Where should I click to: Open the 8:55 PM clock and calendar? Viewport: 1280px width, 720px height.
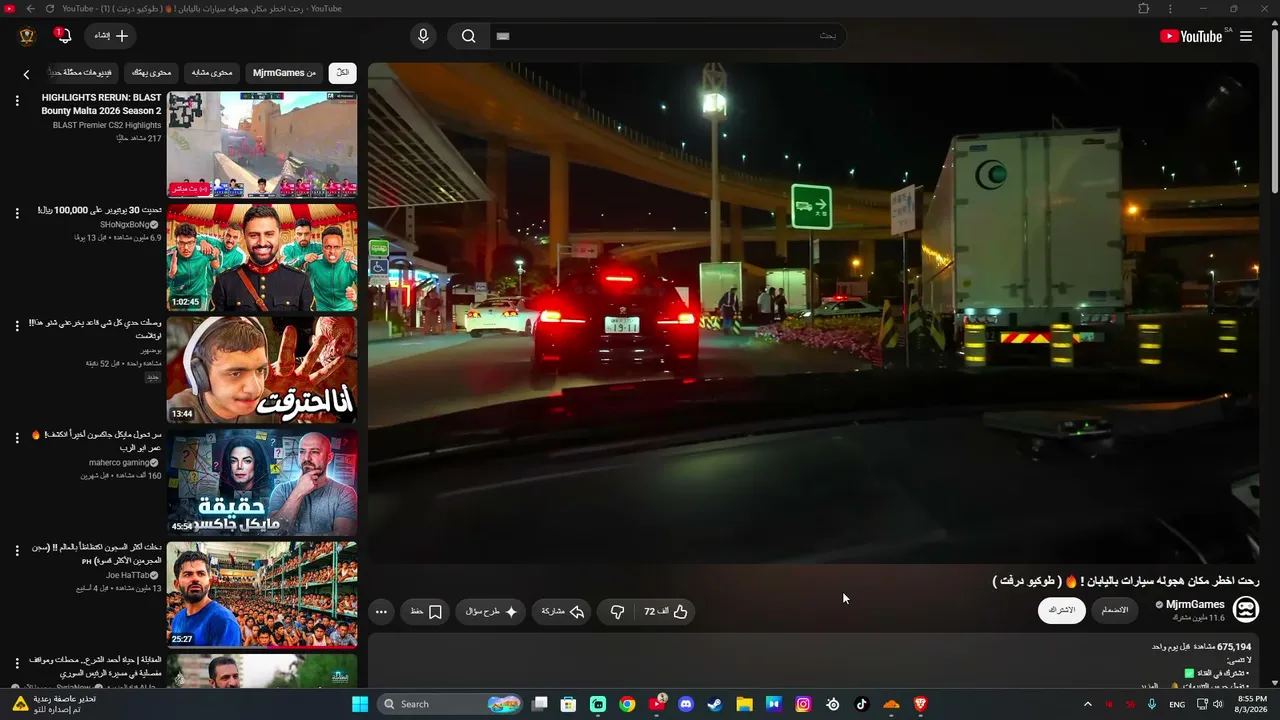point(1253,704)
